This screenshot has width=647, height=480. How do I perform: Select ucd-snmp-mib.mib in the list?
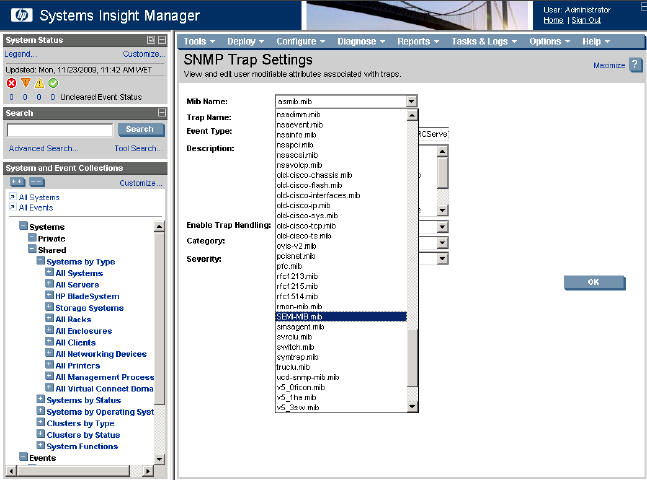point(341,377)
